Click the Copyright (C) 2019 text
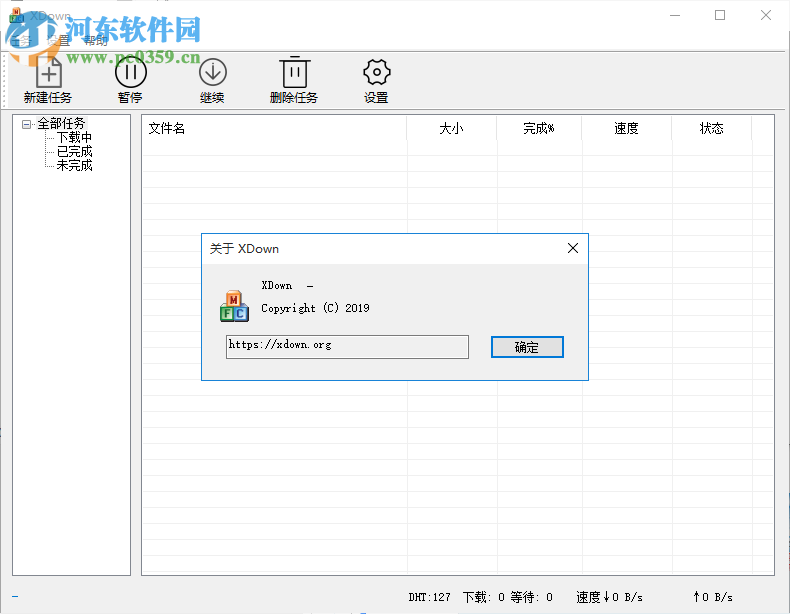 coord(315,308)
